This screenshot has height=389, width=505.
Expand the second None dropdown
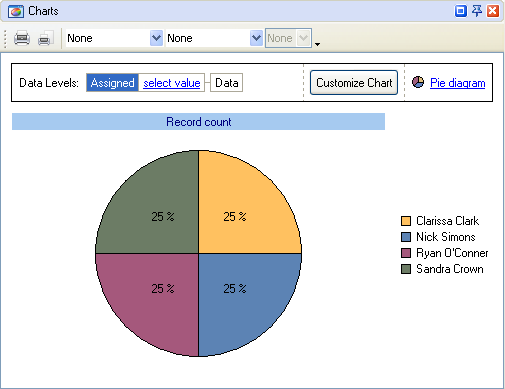[x=256, y=38]
